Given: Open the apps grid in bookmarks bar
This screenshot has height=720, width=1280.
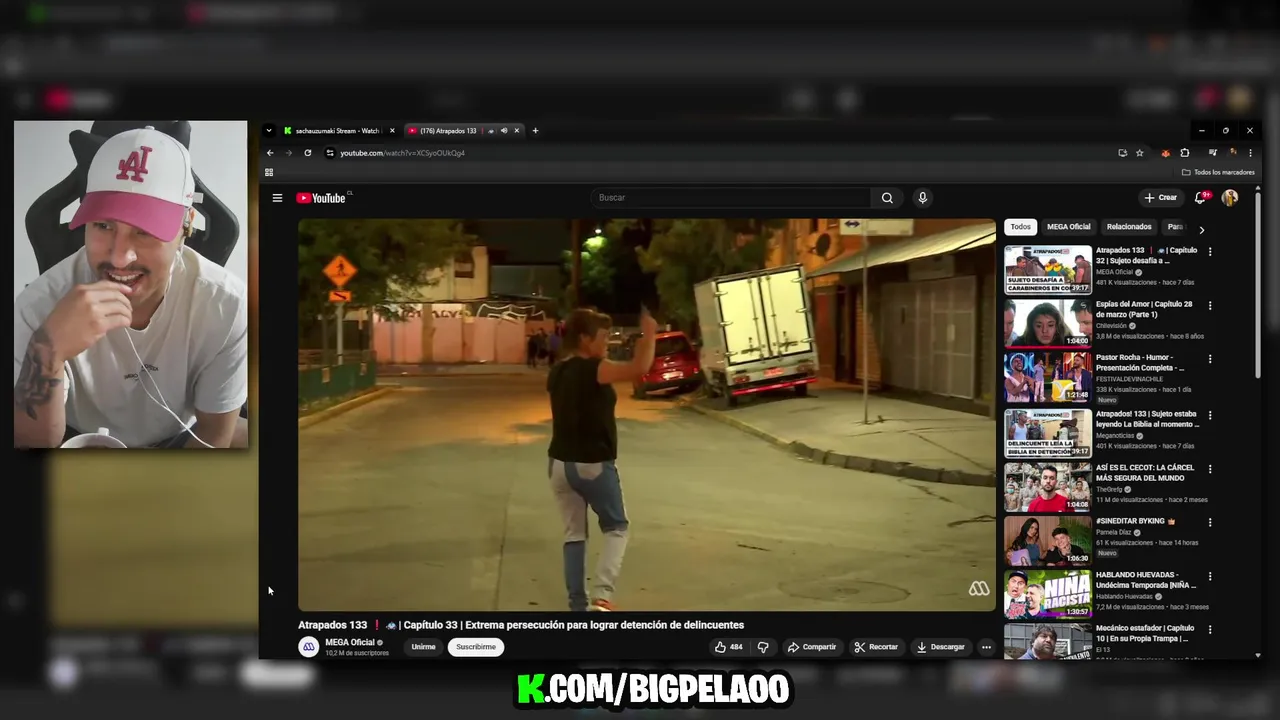Looking at the screenshot, I should tap(269, 172).
